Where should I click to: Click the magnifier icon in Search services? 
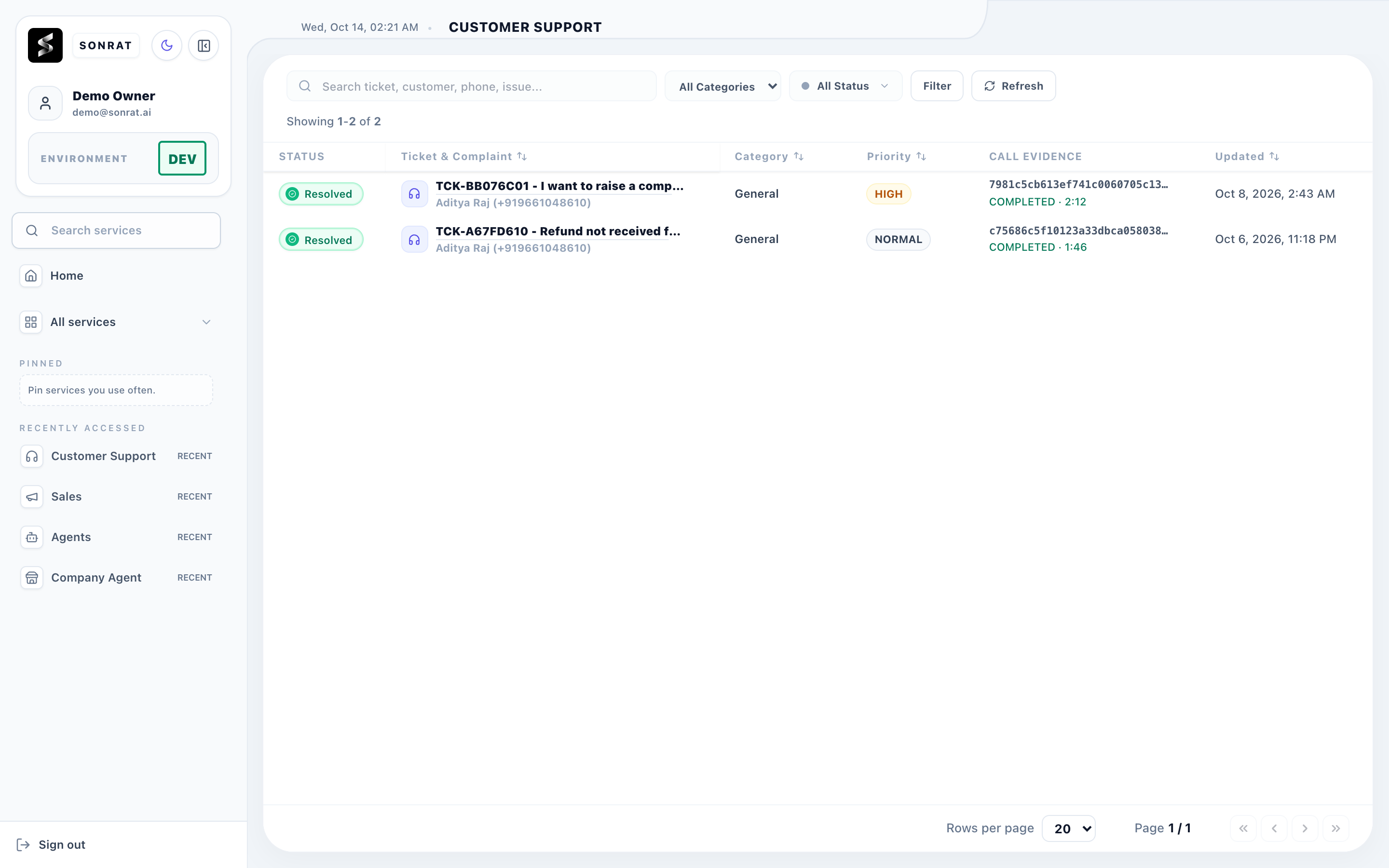pyautogui.click(x=32, y=231)
